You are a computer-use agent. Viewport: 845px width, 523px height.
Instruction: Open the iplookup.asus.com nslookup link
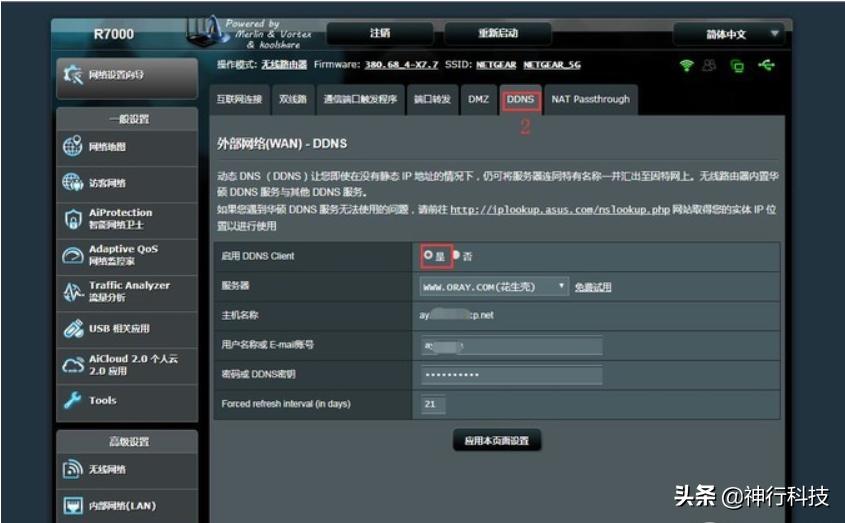point(560,210)
